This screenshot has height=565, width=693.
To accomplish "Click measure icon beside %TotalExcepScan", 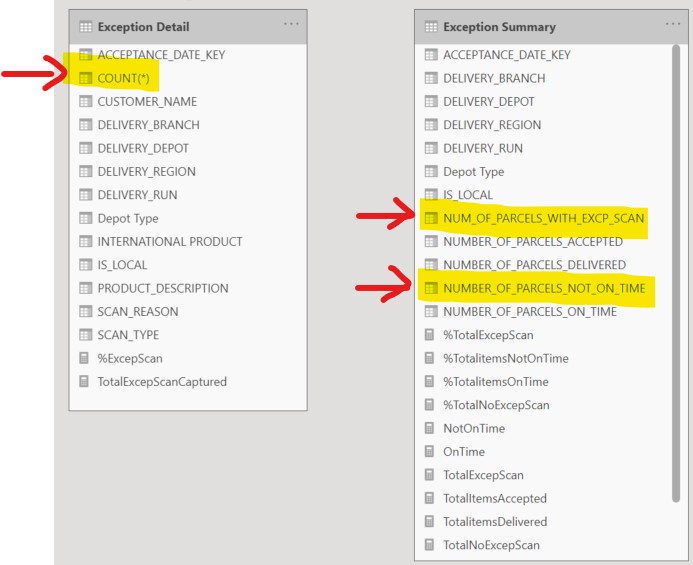I will coord(430,335).
